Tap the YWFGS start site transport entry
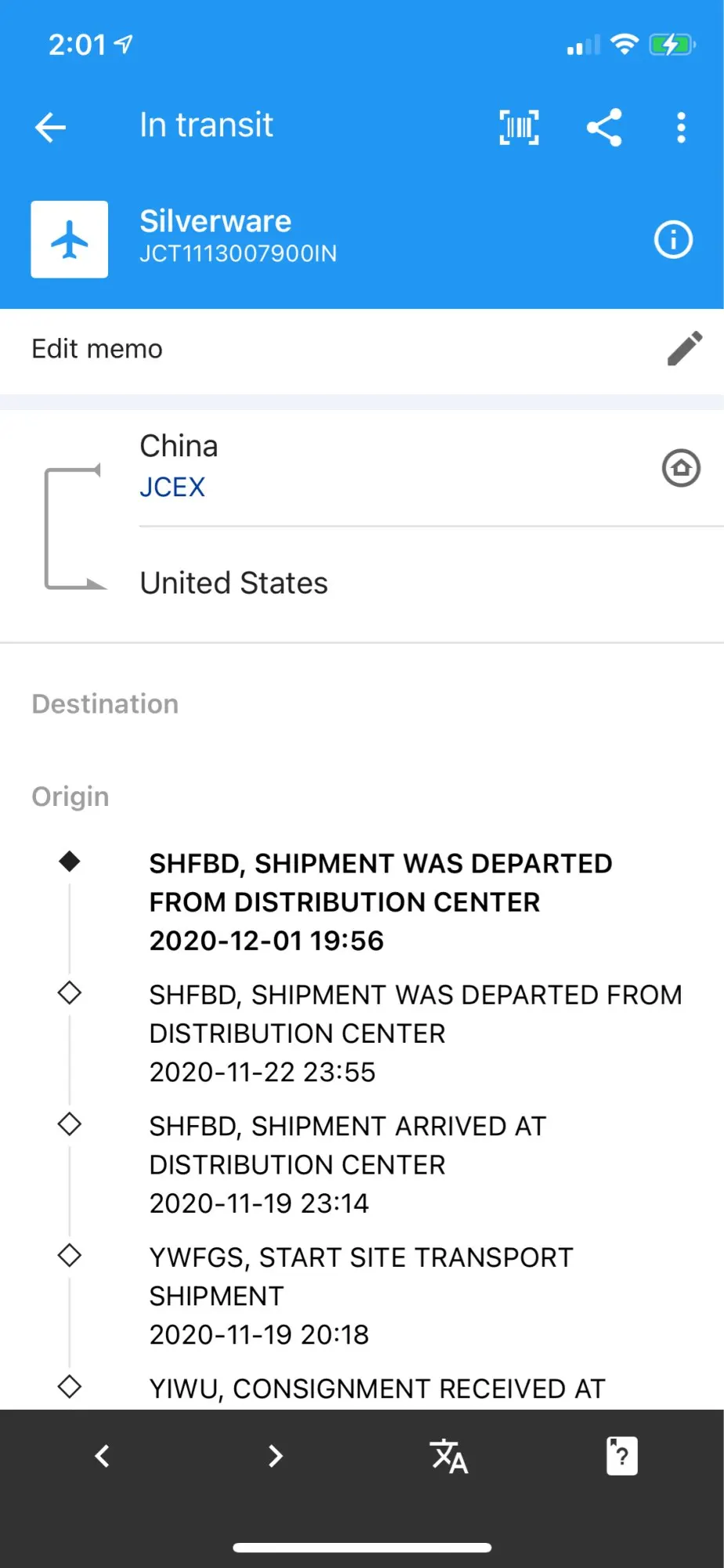Screen dimensions: 724x1568 coord(360,1295)
